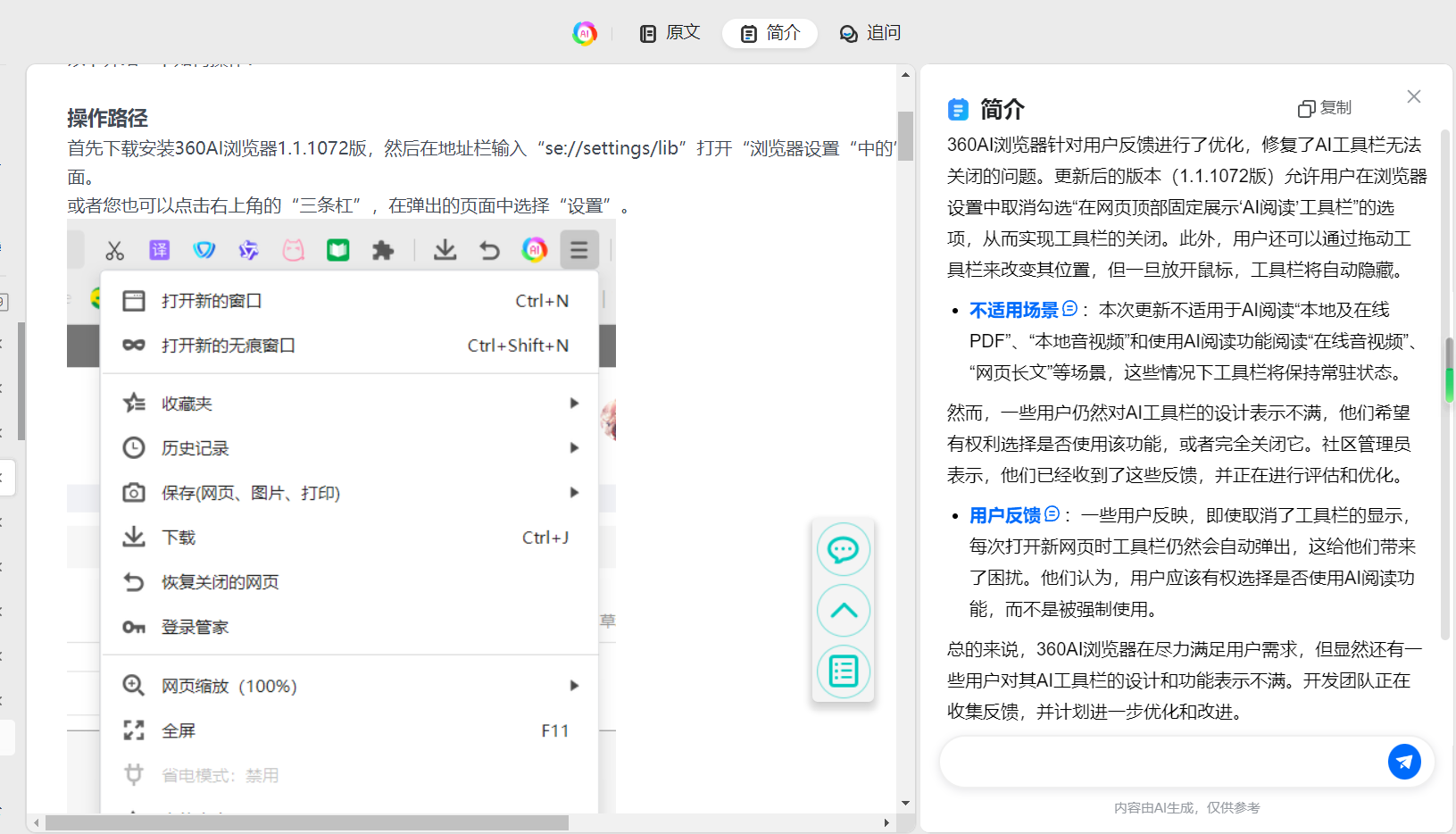The width and height of the screenshot is (1456, 834).
Task: Select 恢复关闭的网页 menu item
Action: pyautogui.click(x=350, y=582)
